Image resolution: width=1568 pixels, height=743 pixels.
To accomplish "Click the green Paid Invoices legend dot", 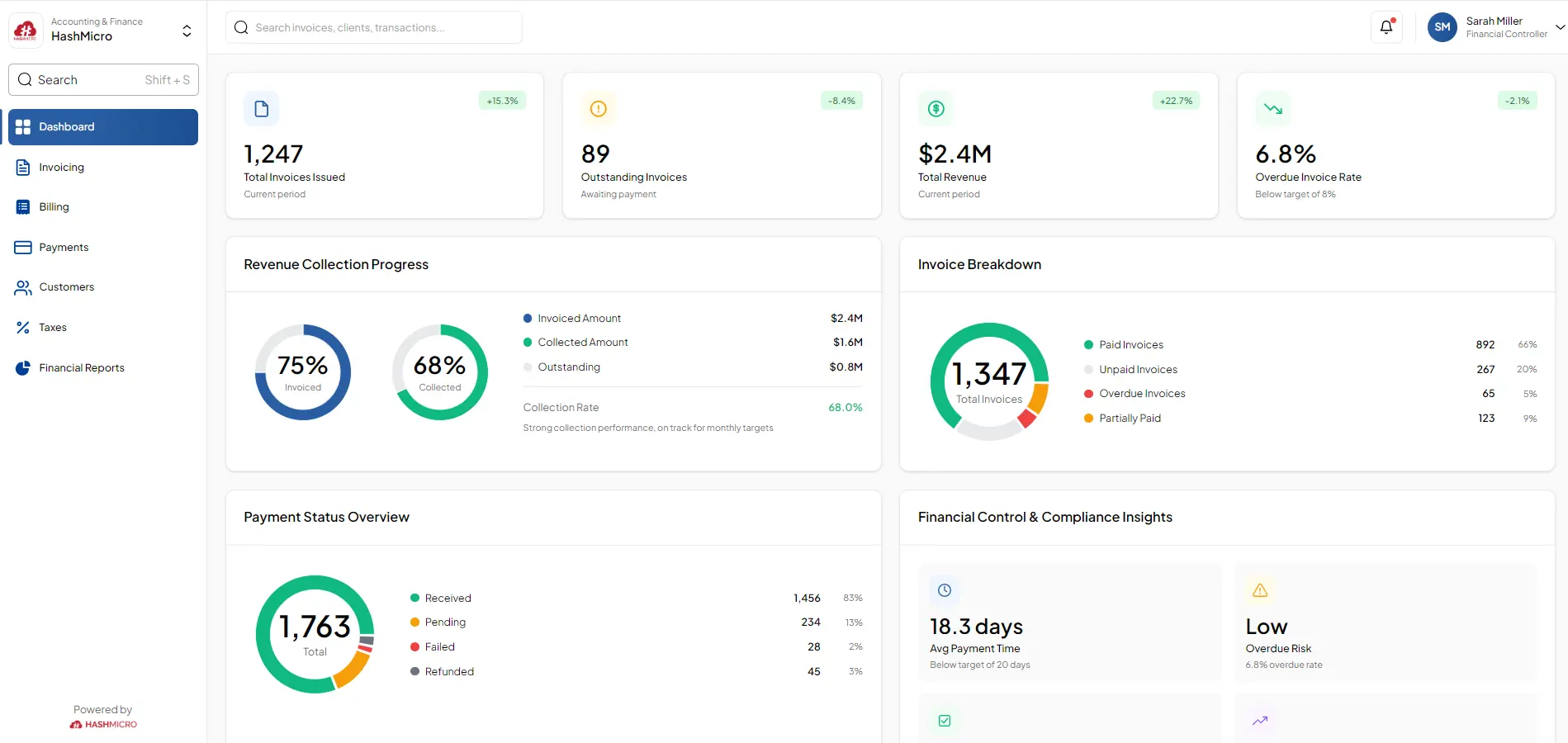I will click(x=1088, y=345).
